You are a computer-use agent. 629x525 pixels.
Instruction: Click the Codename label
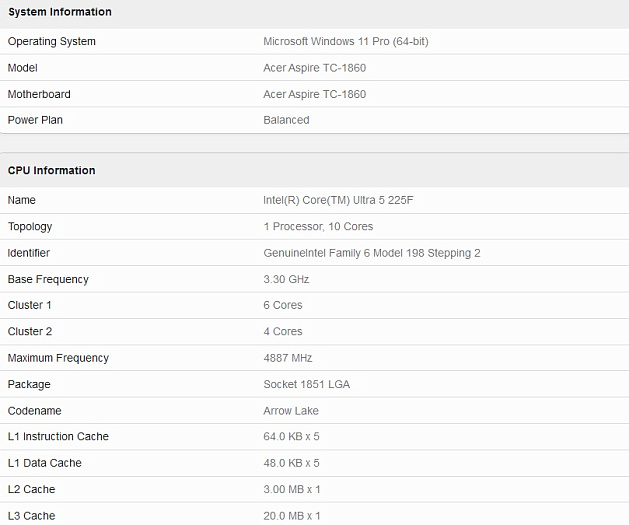(x=34, y=411)
